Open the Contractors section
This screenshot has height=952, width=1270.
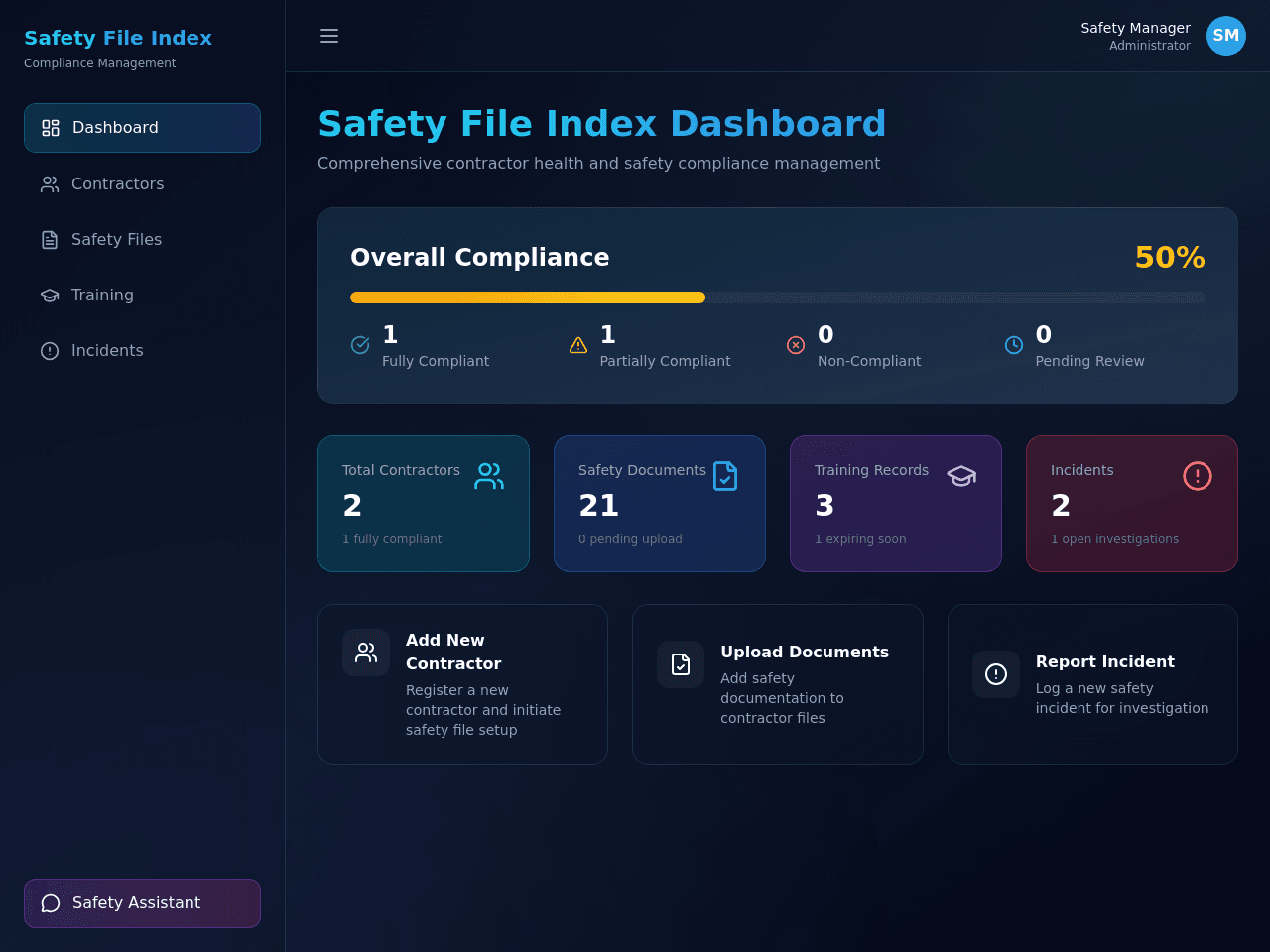pyautogui.click(x=142, y=184)
